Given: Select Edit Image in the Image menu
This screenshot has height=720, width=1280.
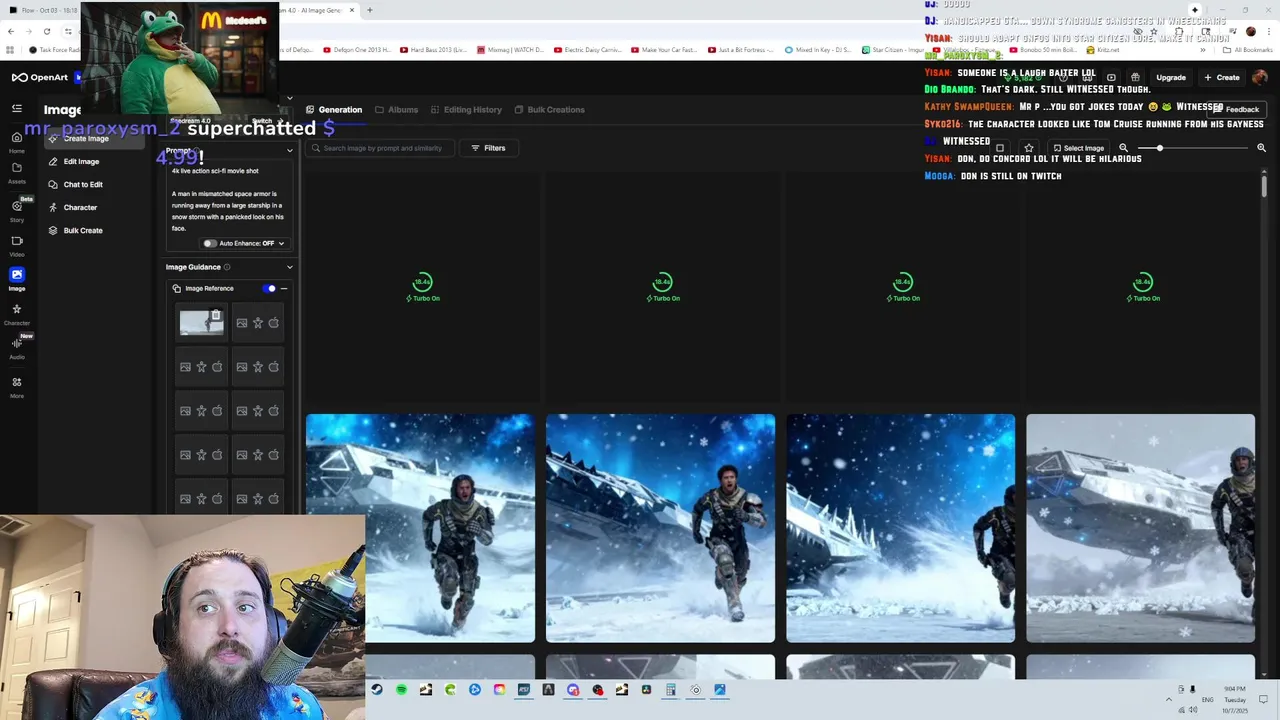Looking at the screenshot, I should tap(81, 161).
